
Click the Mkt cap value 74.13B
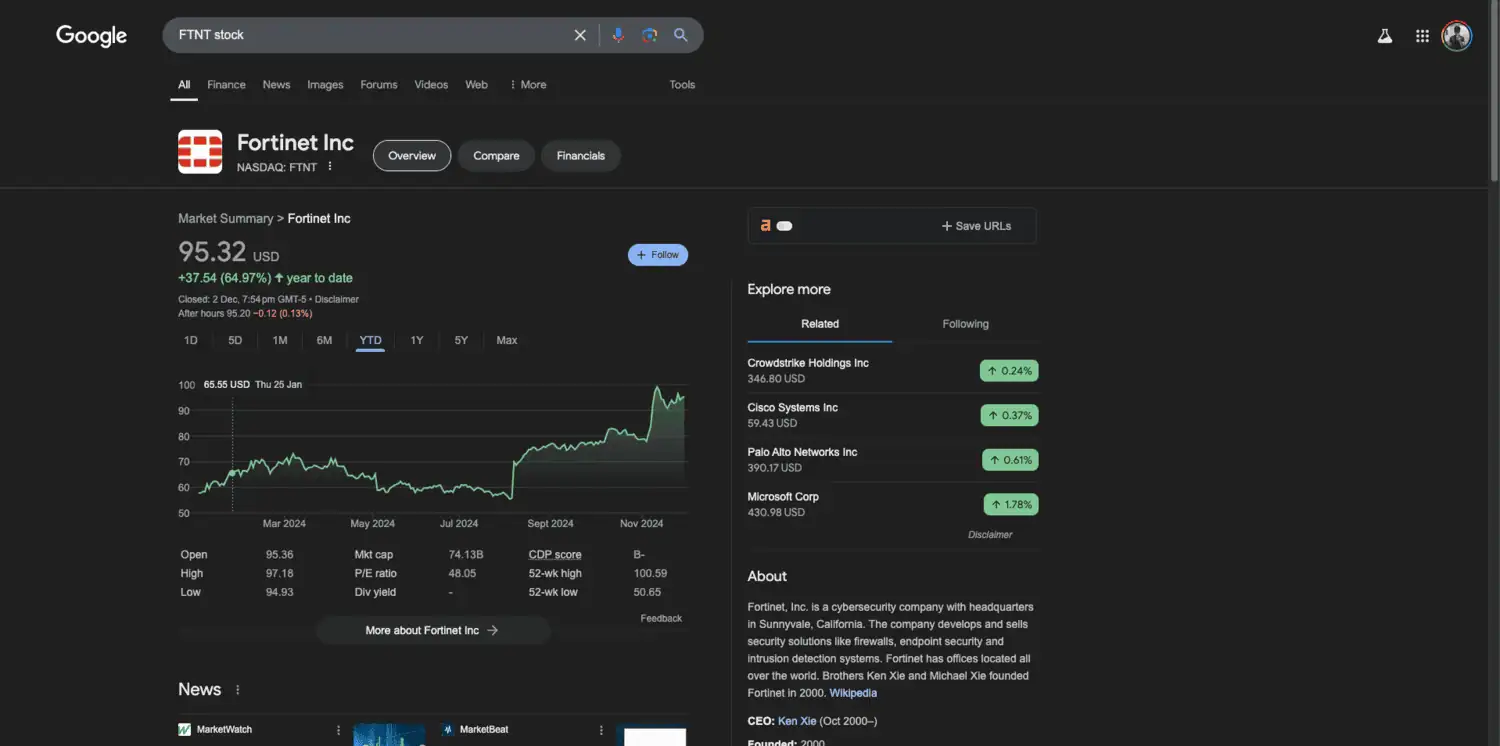click(x=466, y=555)
